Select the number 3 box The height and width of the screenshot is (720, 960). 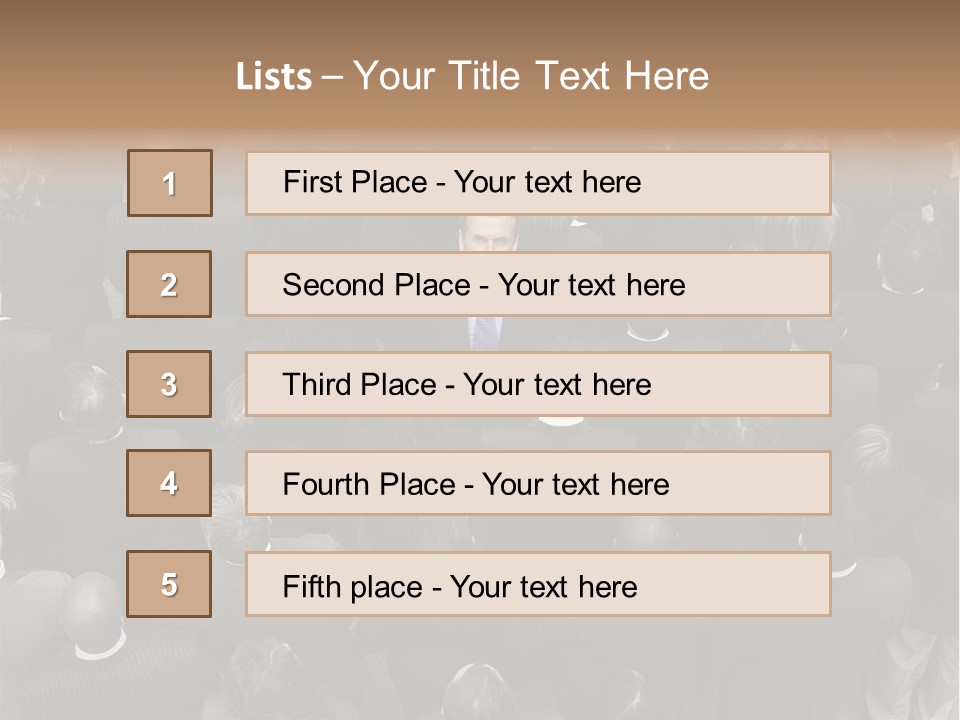coord(169,384)
